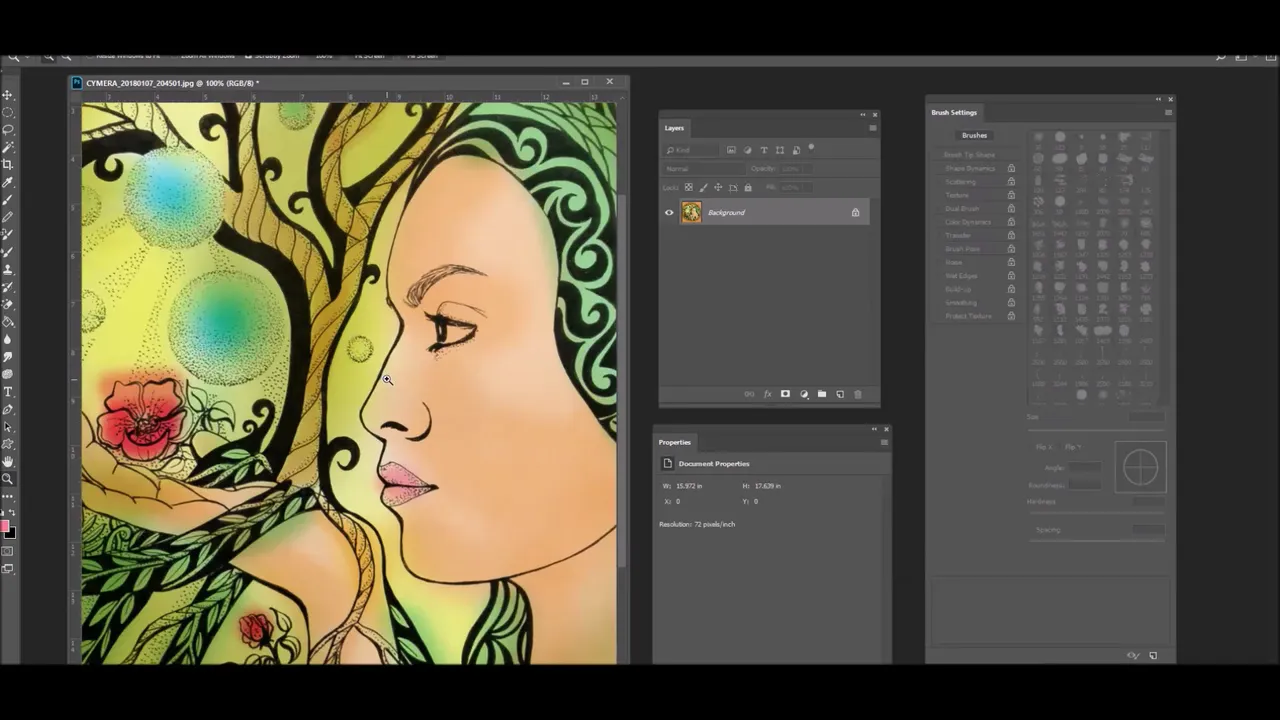The width and height of the screenshot is (1280, 720).
Task: Click the Fit Screen button
Action: point(370,56)
